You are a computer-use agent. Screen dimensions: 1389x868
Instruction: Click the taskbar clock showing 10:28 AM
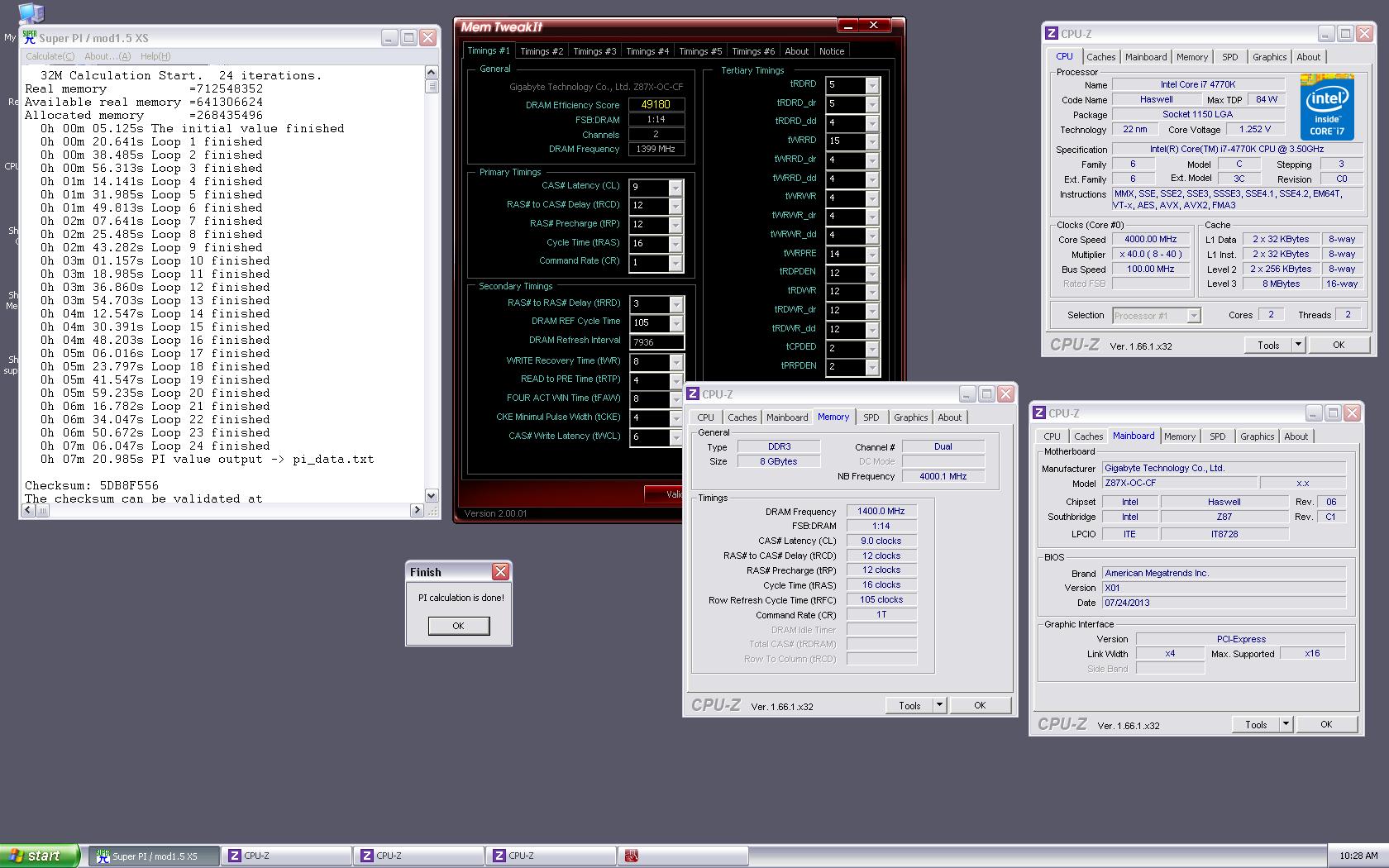1358,856
